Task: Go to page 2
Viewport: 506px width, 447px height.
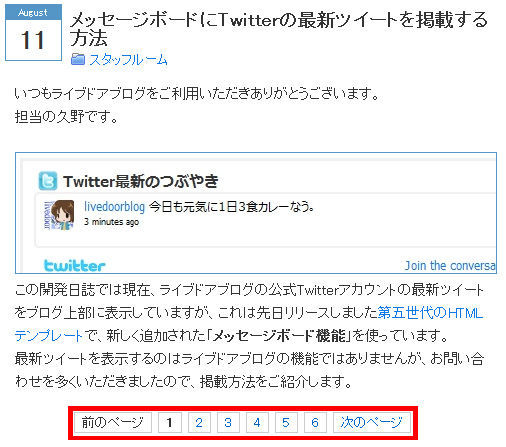Action: pyautogui.click(x=199, y=423)
